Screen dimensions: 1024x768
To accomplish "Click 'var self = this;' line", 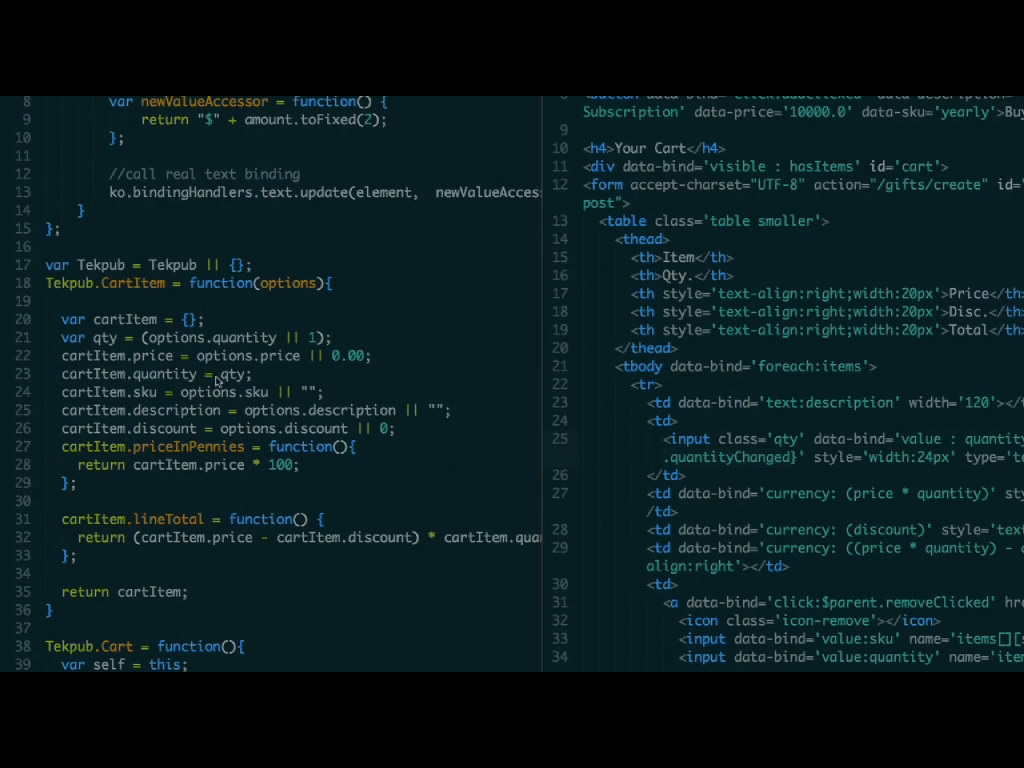I will pyautogui.click(x=124, y=665).
